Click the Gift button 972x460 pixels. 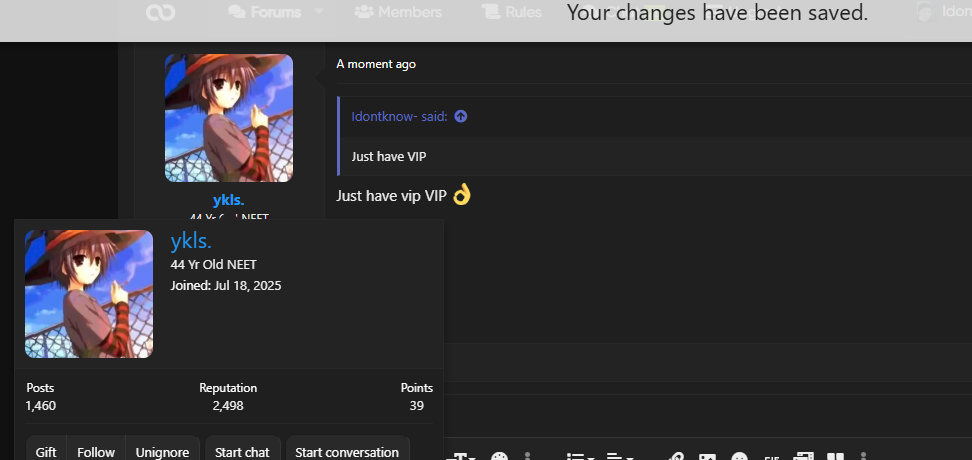(x=46, y=452)
